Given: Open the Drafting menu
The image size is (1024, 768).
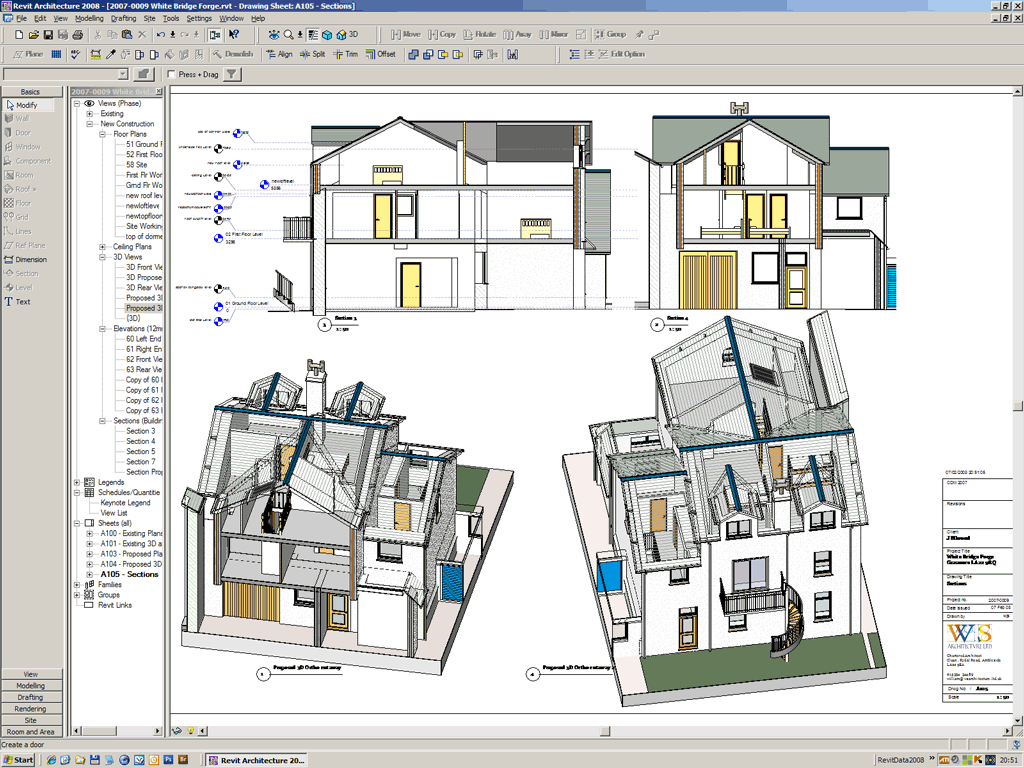Looking at the screenshot, I should coord(123,18).
